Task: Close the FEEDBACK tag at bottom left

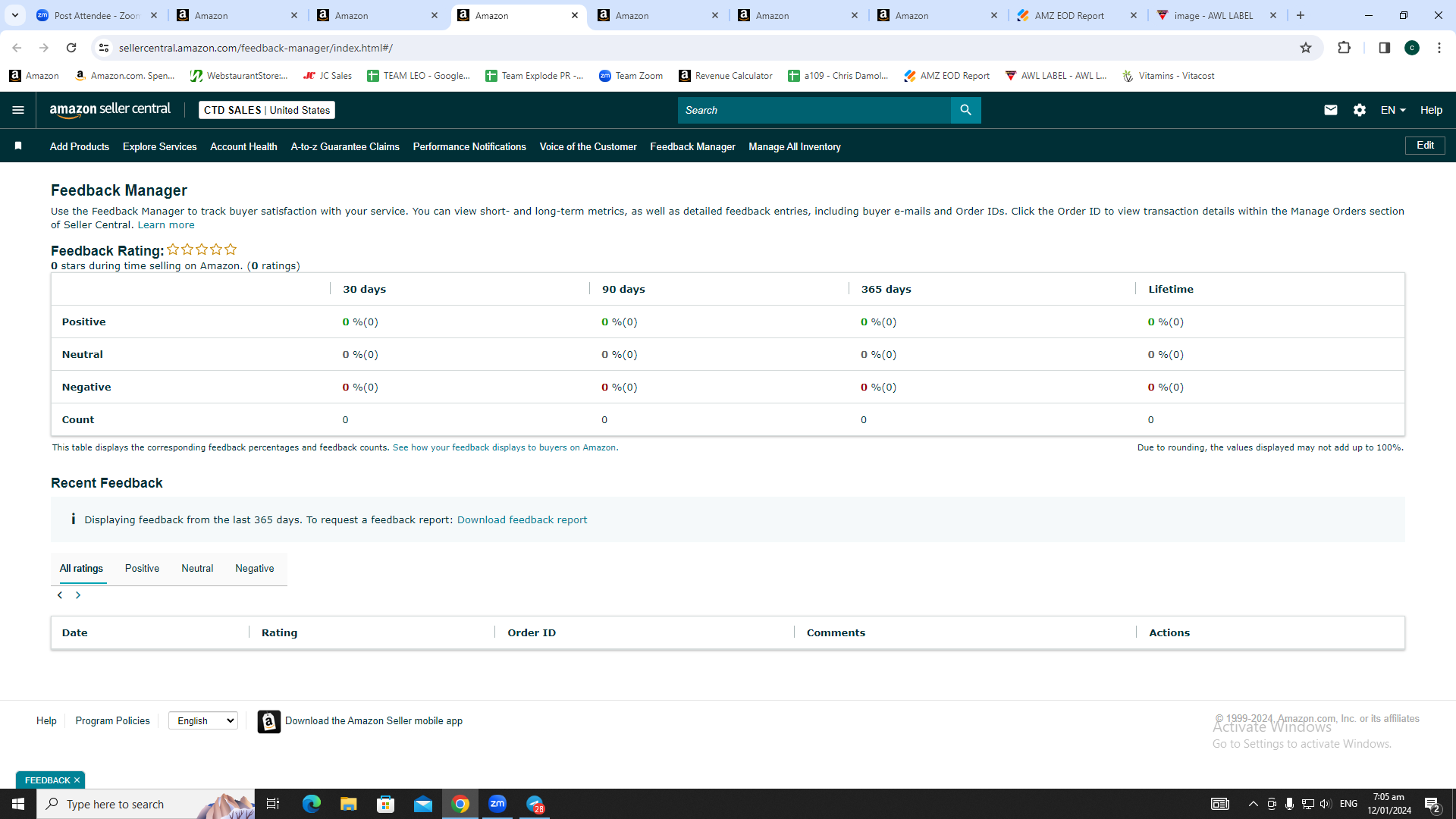Action: click(77, 780)
